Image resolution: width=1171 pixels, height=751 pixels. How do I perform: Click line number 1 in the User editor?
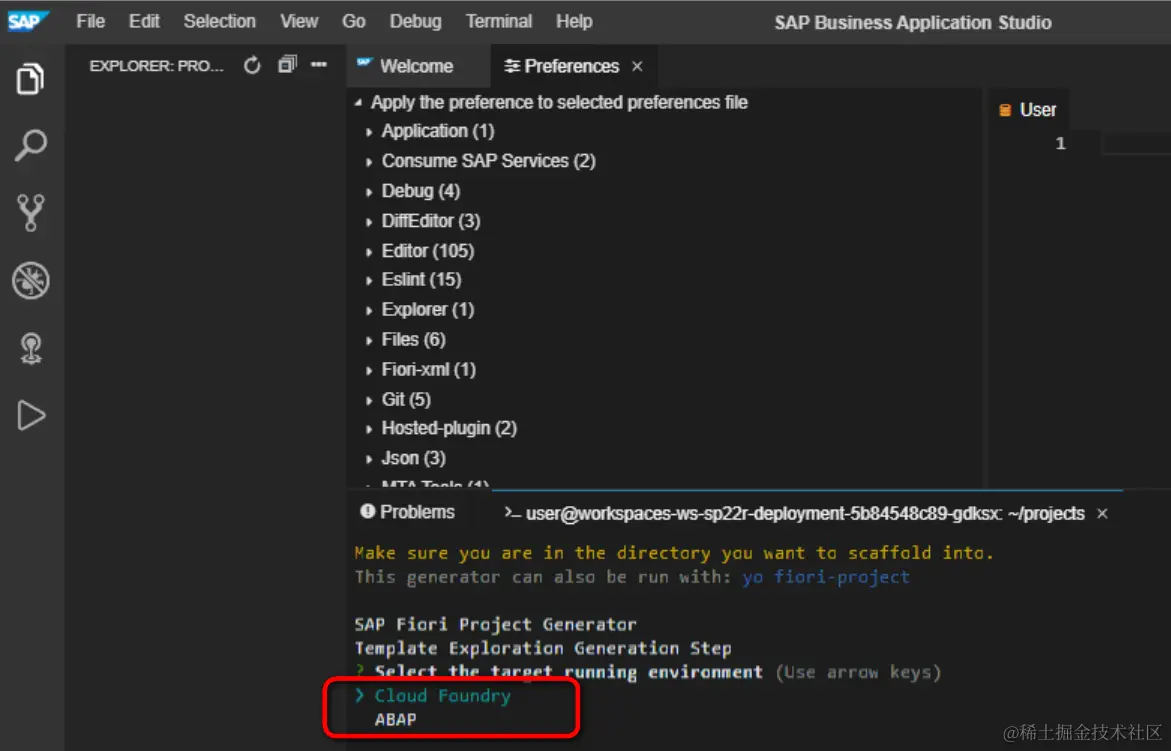click(1060, 143)
